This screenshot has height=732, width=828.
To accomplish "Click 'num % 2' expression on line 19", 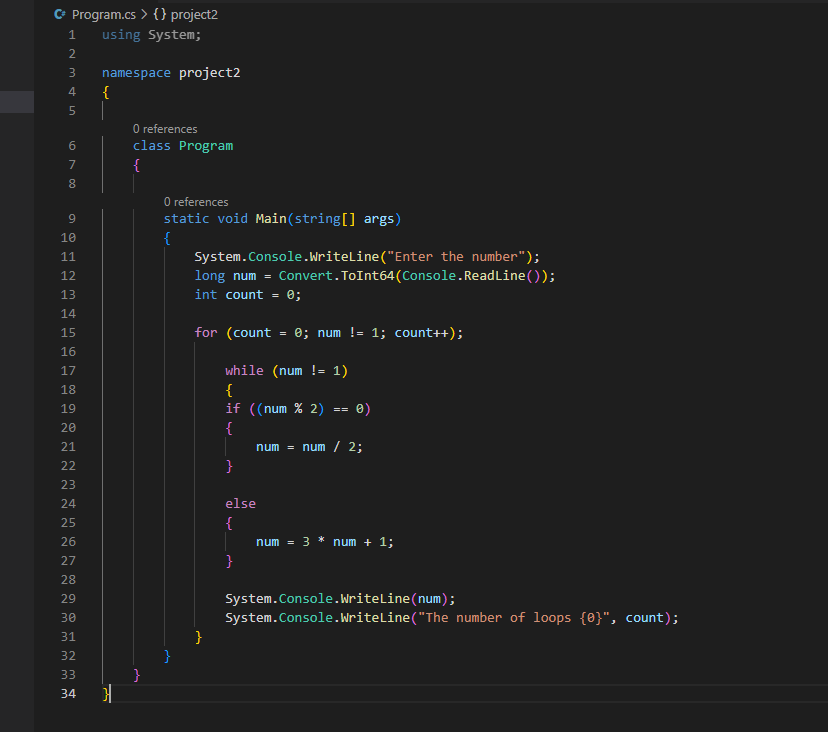I will tap(290, 409).
